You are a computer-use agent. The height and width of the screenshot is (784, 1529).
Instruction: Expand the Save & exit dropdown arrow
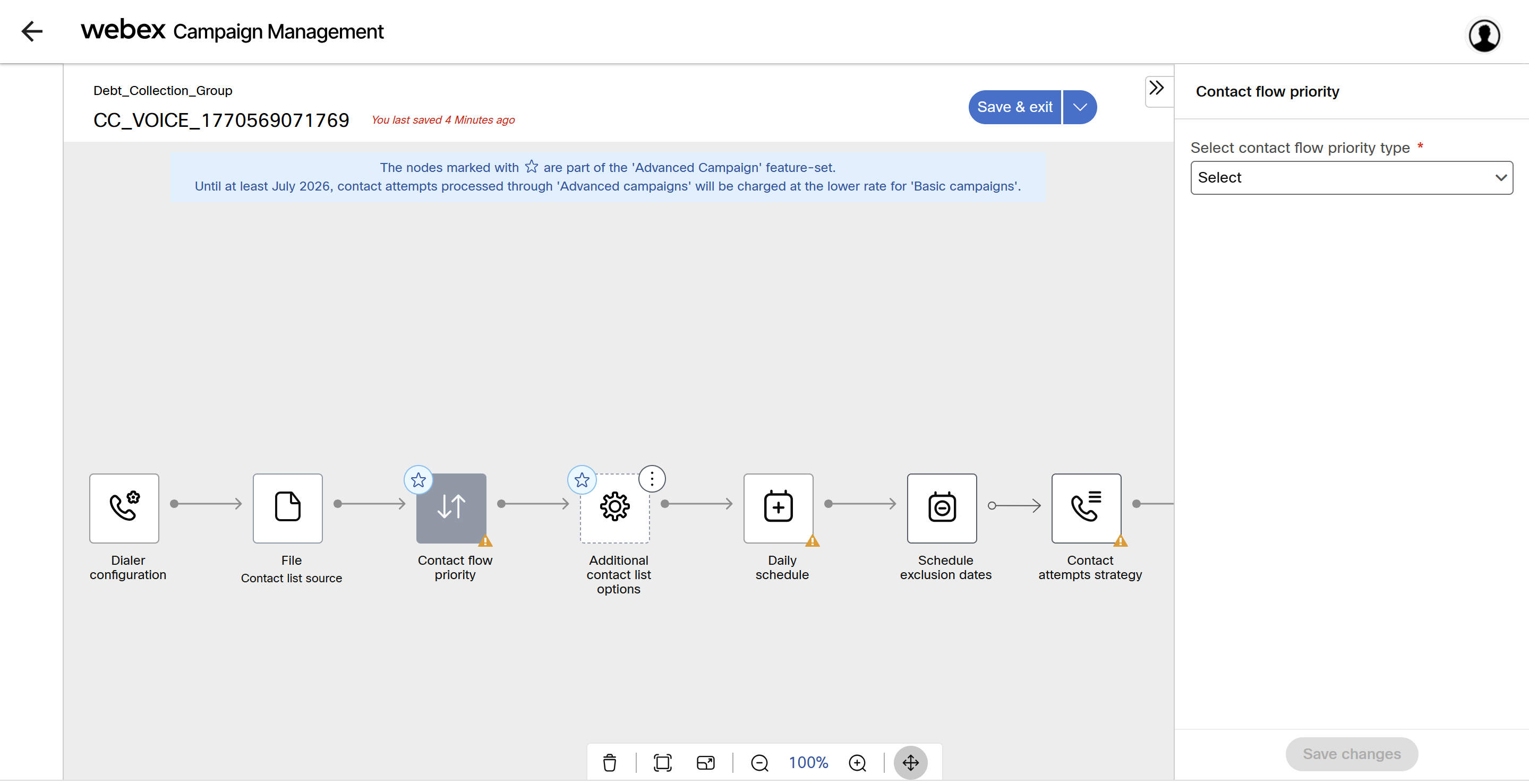click(1080, 107)
